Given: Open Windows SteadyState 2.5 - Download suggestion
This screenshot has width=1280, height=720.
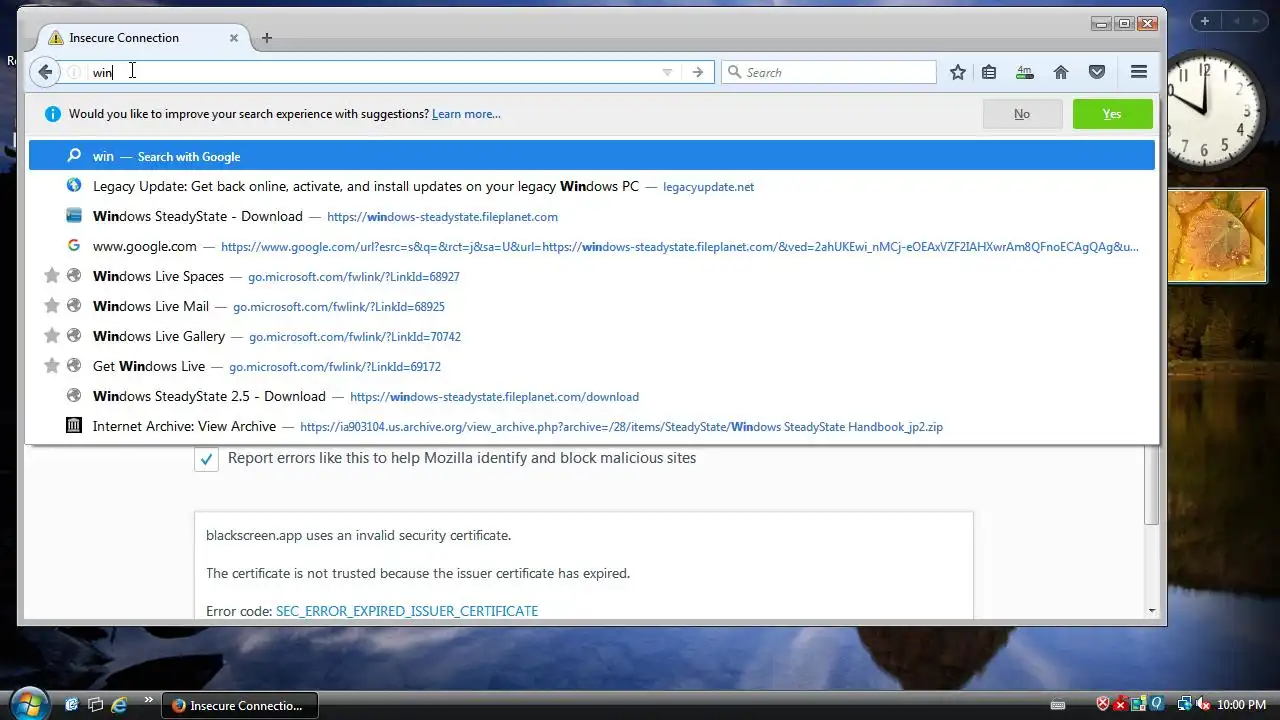Looking at the screenshot, I should coord(592,396).
